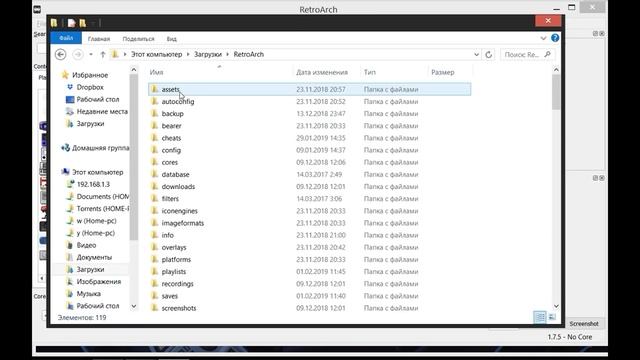Click Этот компьютер in address breadcrumb
This screenshot has height=360, width=640.
coord(156,54)
